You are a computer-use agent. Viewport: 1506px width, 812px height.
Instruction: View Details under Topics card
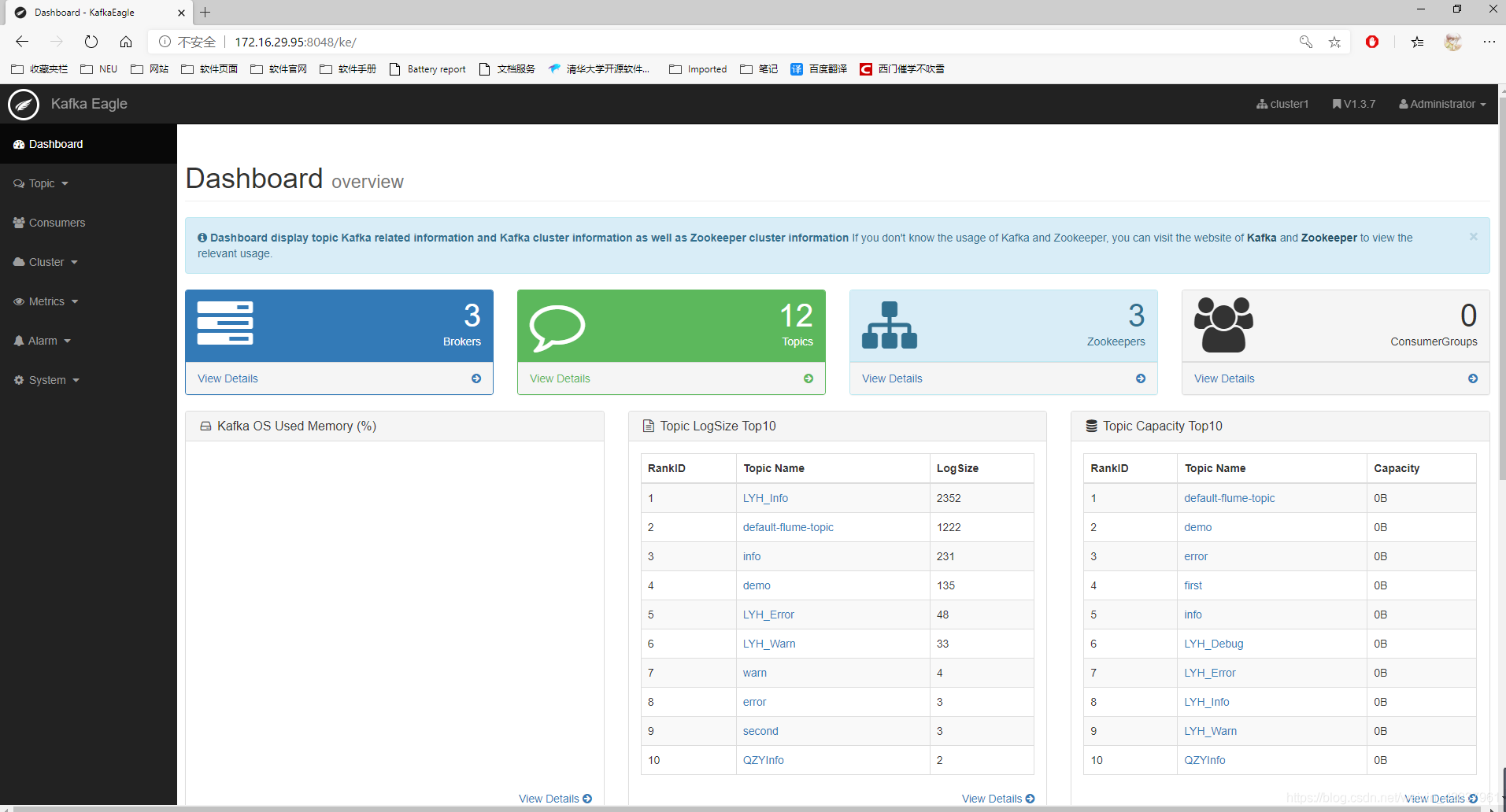[560, 378]
